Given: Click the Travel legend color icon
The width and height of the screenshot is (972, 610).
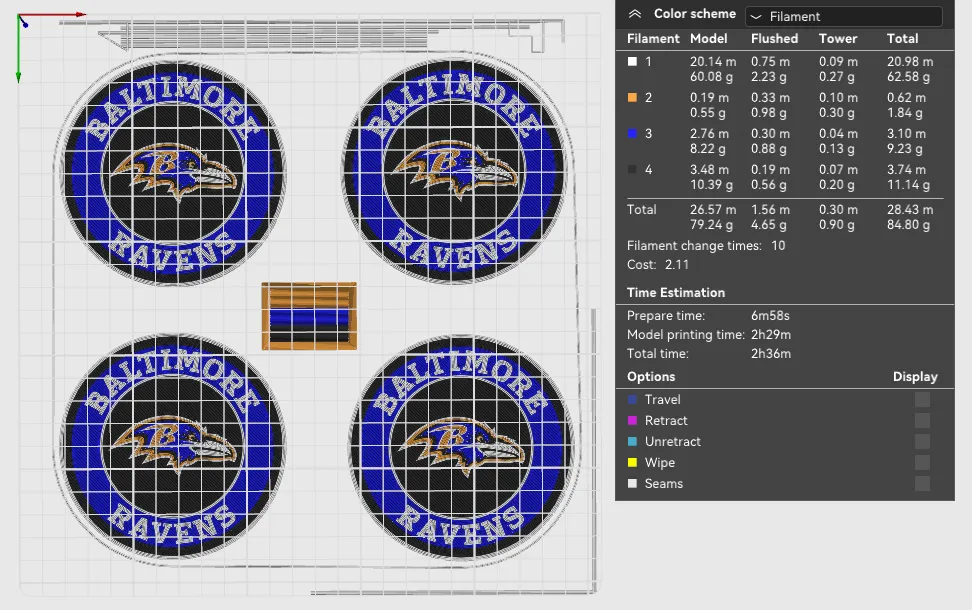Looking at the screenshot, I should (632, 400).
